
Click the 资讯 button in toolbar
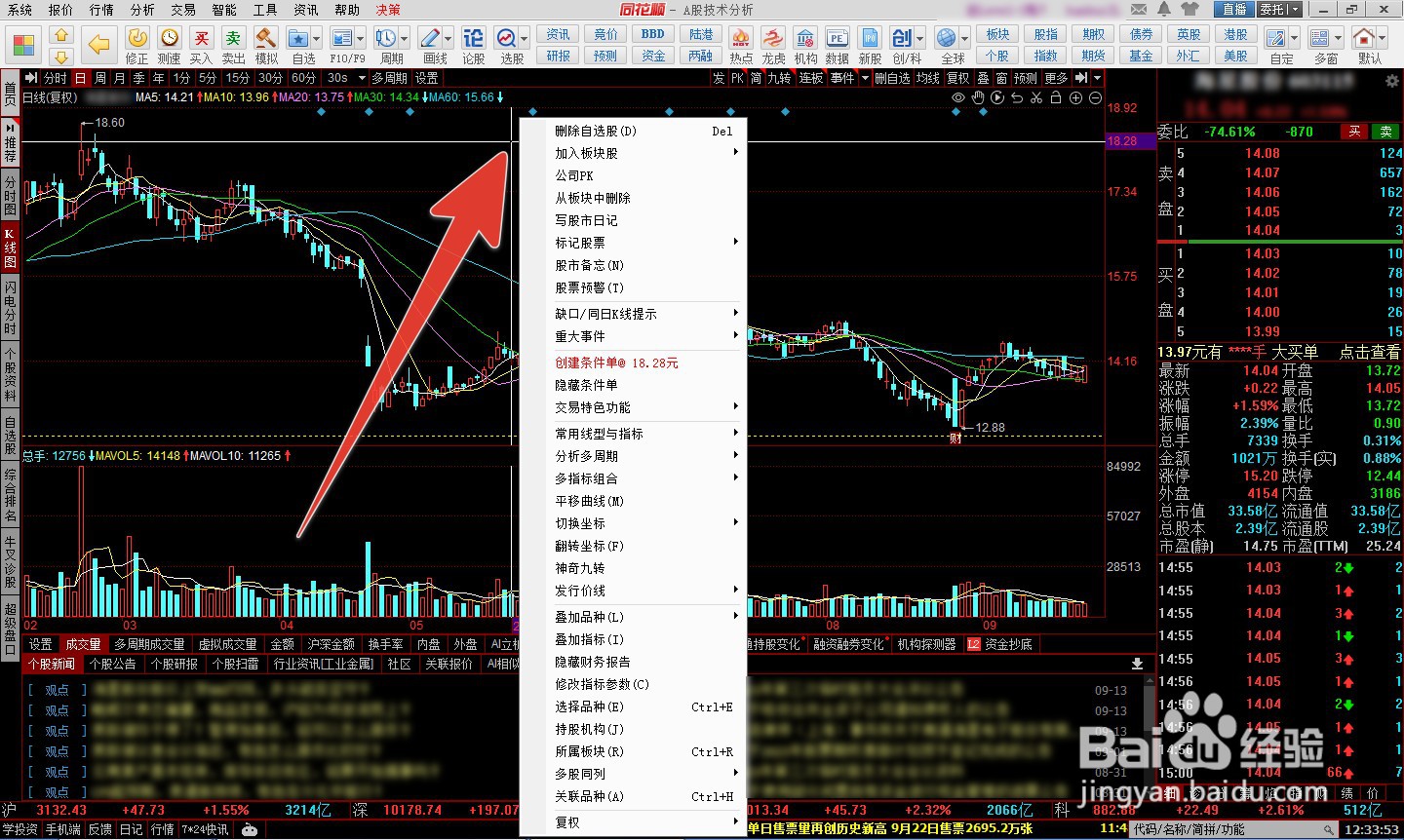coord(559,34)
